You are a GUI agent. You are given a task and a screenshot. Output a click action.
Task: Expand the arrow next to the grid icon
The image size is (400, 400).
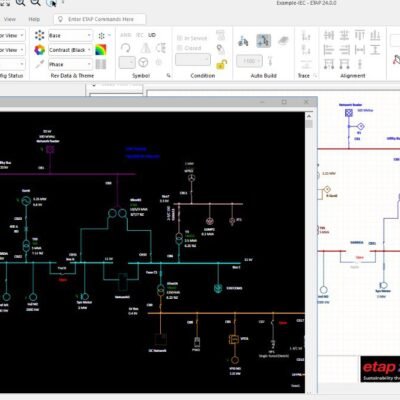(109, 35)
